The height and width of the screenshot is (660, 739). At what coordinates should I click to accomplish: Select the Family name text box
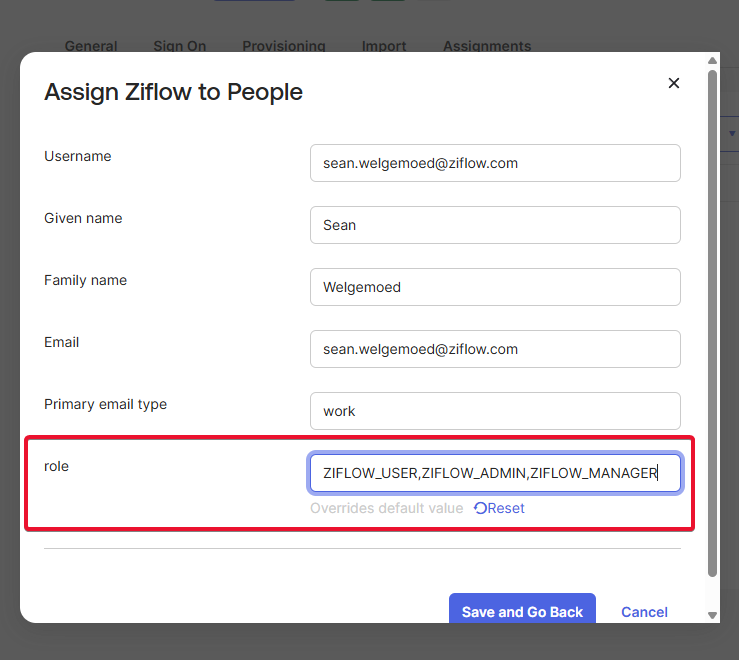click(495, 287)
